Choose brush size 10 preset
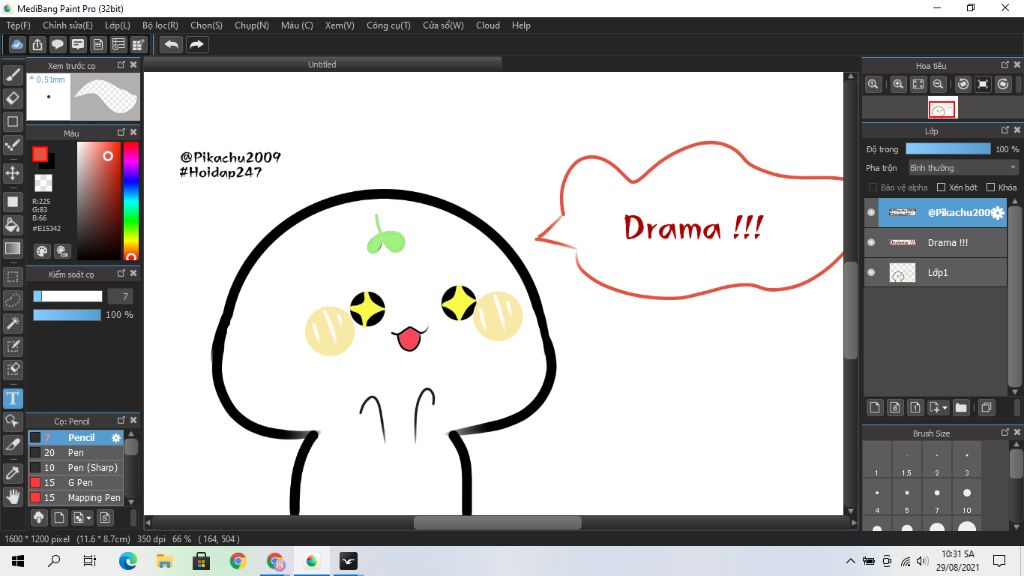 click(x=967, y=500)
